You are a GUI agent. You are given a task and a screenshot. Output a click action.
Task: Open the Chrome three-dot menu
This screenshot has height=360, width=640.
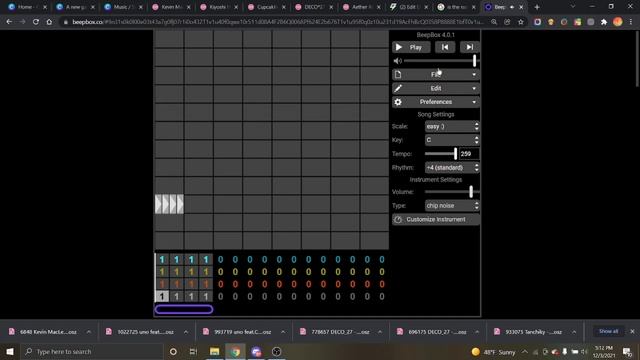(631, 22)
